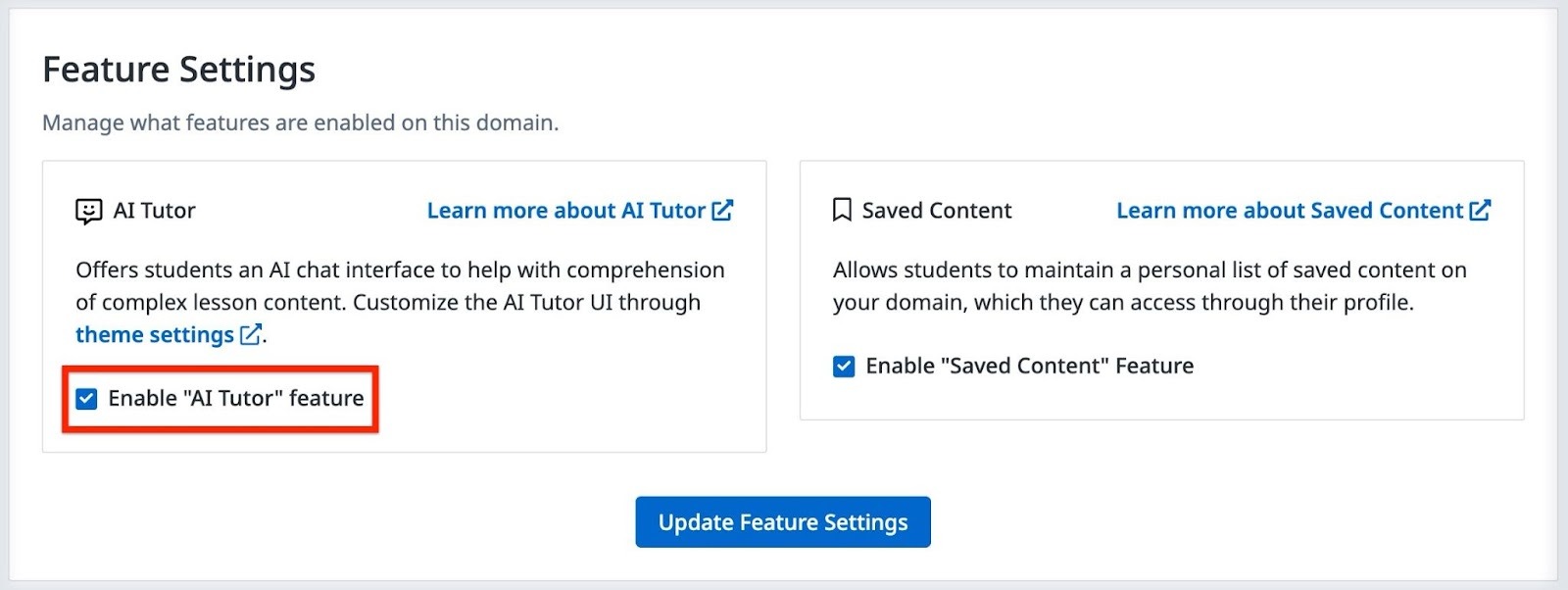
Task: Click external-link icon beside Learn more about AI Tutor
Action: coord(722,211)
